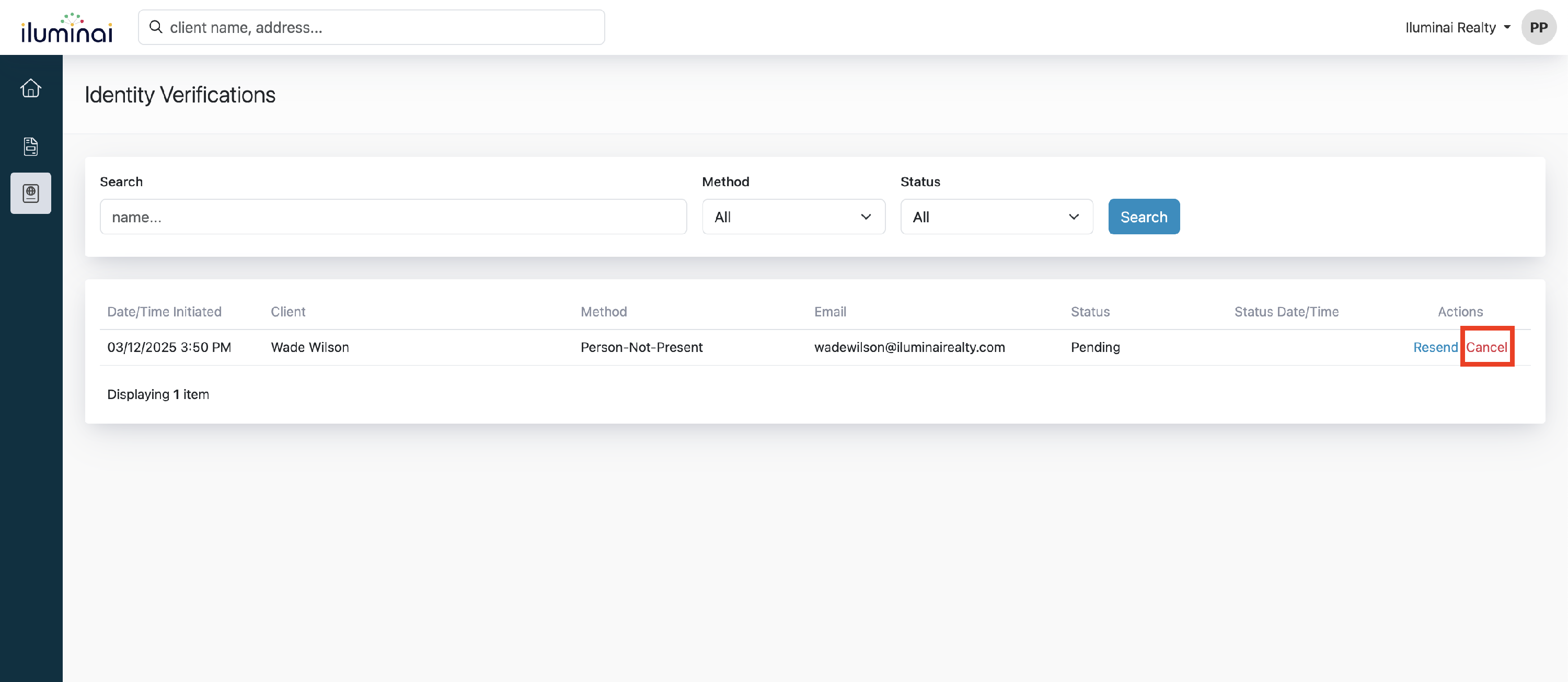Resend the verification for Wade Wilson
Image resolution: width=1568 pixels, height=682 pixels.
[1435, 347]
